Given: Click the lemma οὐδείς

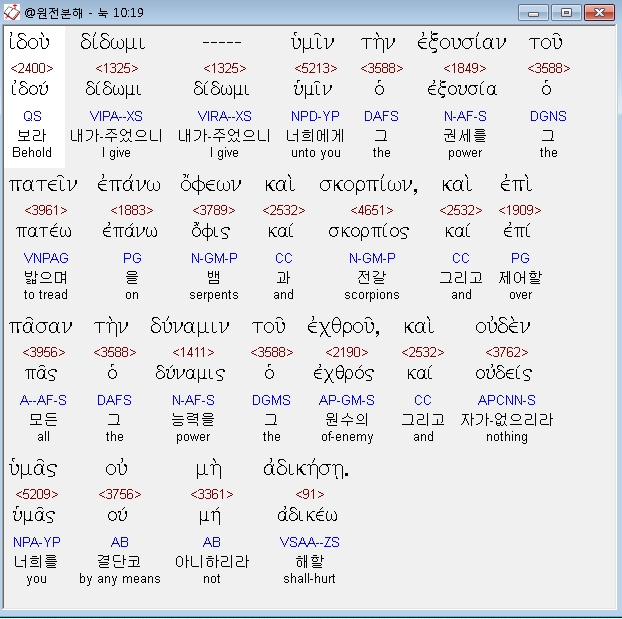Looking at the screenshot, I should point(504,373).
